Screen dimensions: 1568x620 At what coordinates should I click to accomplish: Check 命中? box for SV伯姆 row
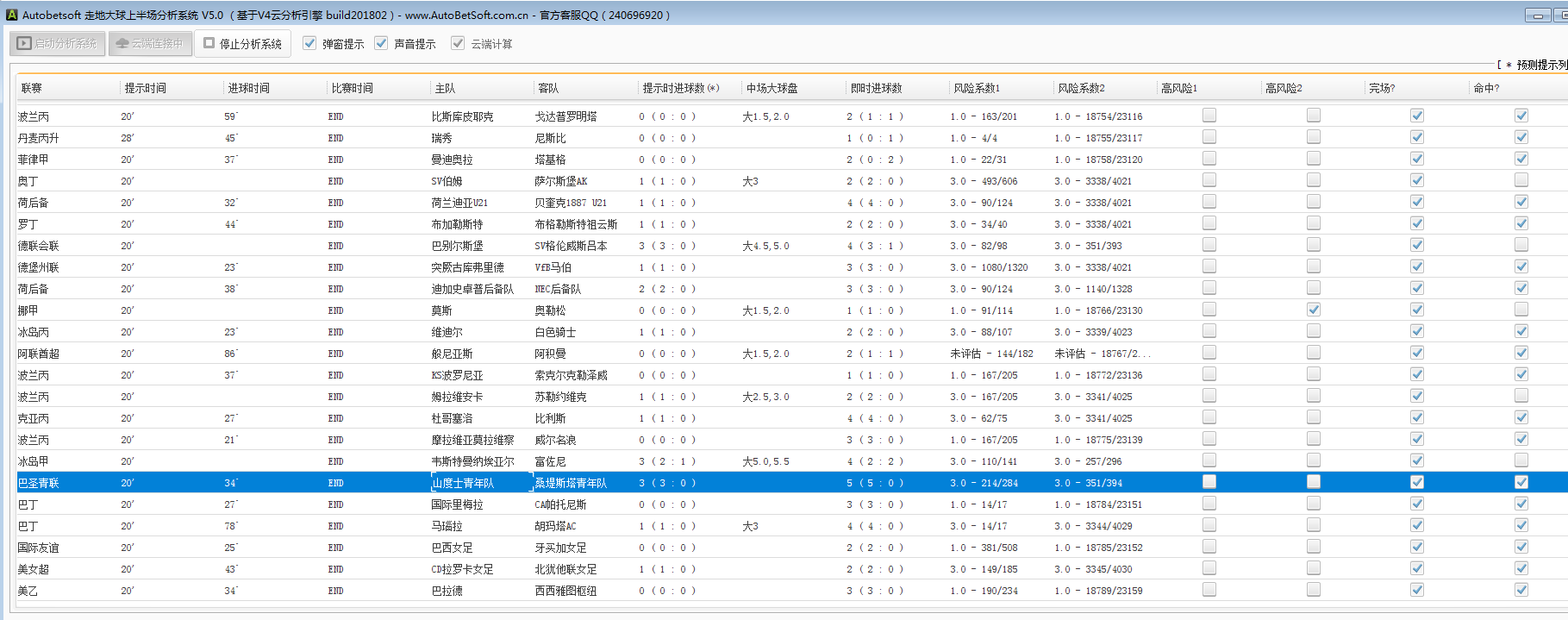coord(1521,180)
